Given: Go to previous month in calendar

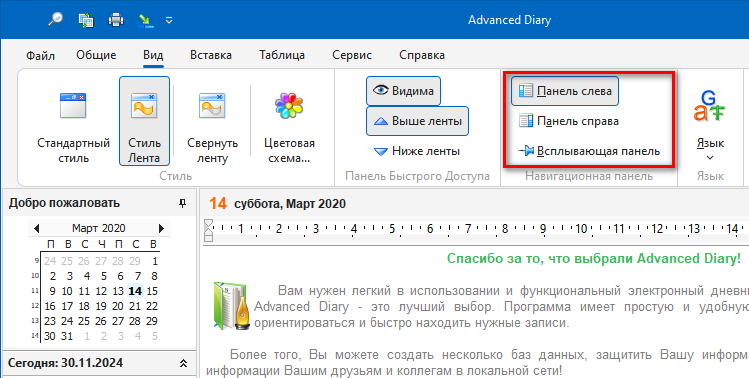Looking at the screenshot, I should coord(36,228).
